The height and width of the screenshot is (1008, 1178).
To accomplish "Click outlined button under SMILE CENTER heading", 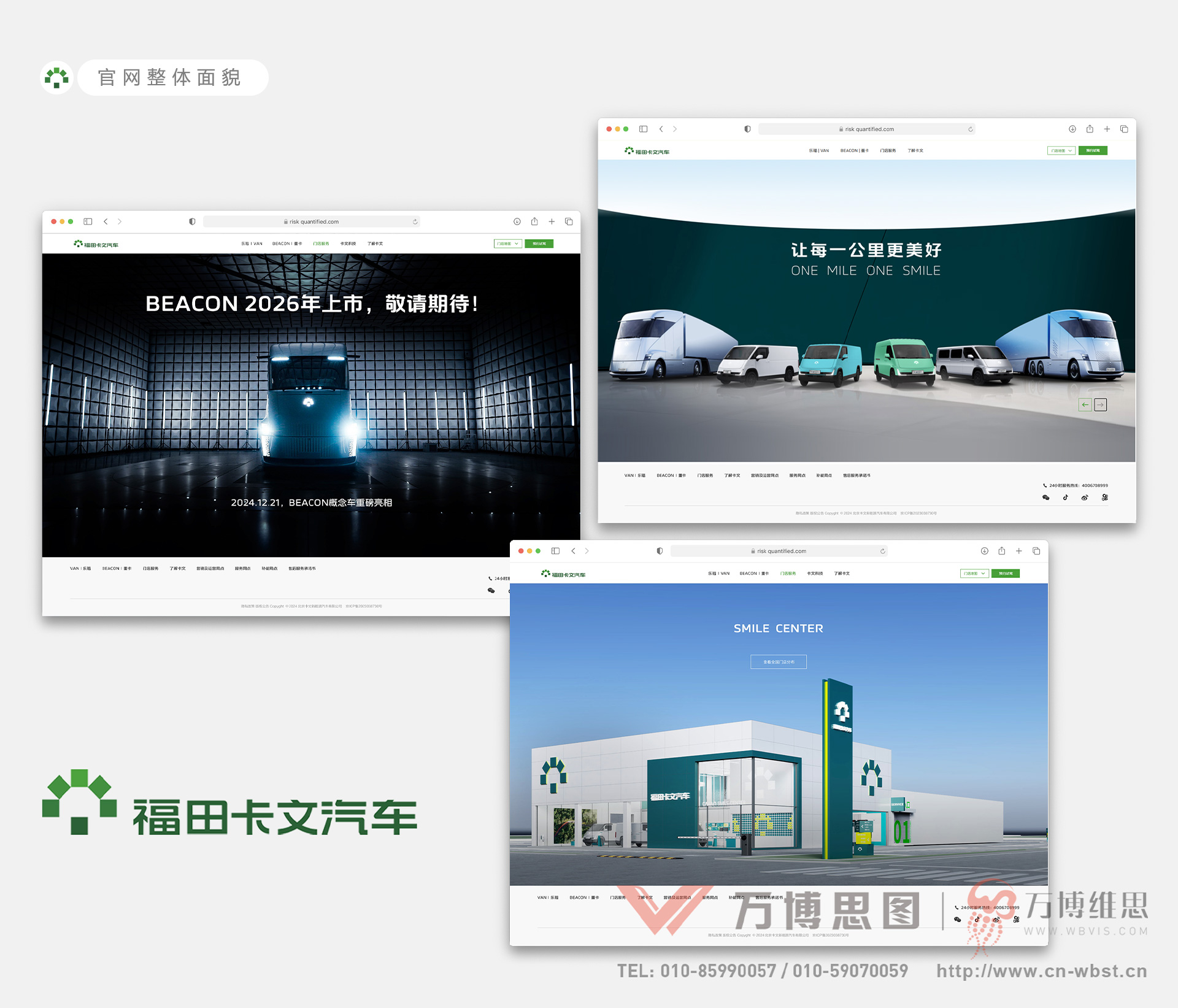I will (x=779, y=662).
